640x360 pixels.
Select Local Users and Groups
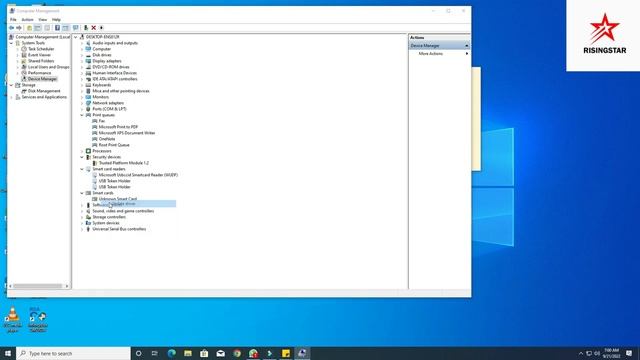coord(49,67)
